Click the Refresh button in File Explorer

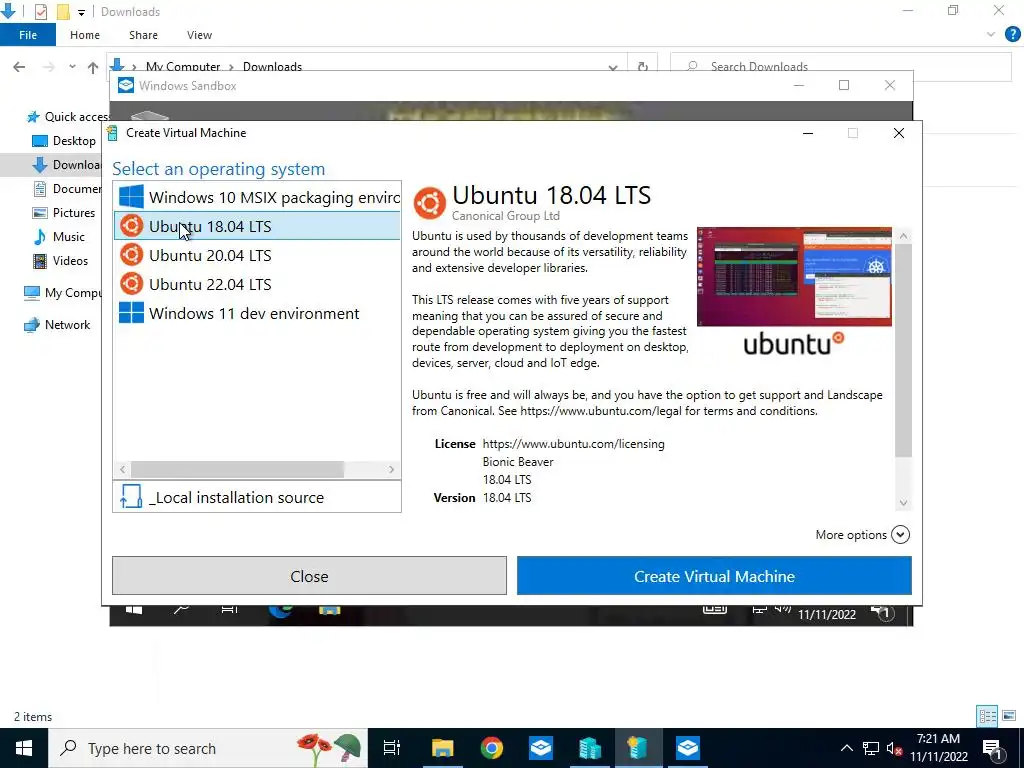click(x=643, y=67)
